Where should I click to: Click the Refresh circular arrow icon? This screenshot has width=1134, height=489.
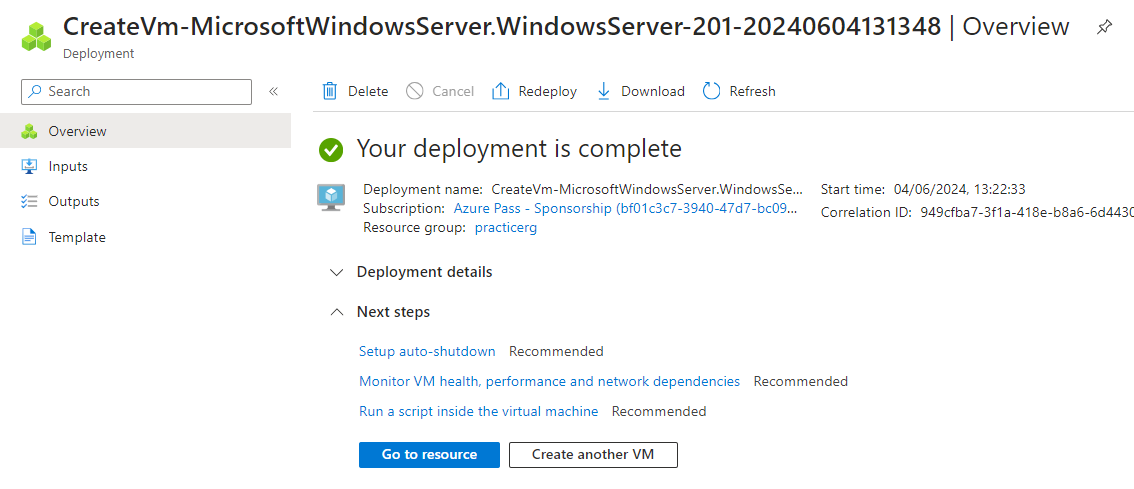tap(712, 91)
